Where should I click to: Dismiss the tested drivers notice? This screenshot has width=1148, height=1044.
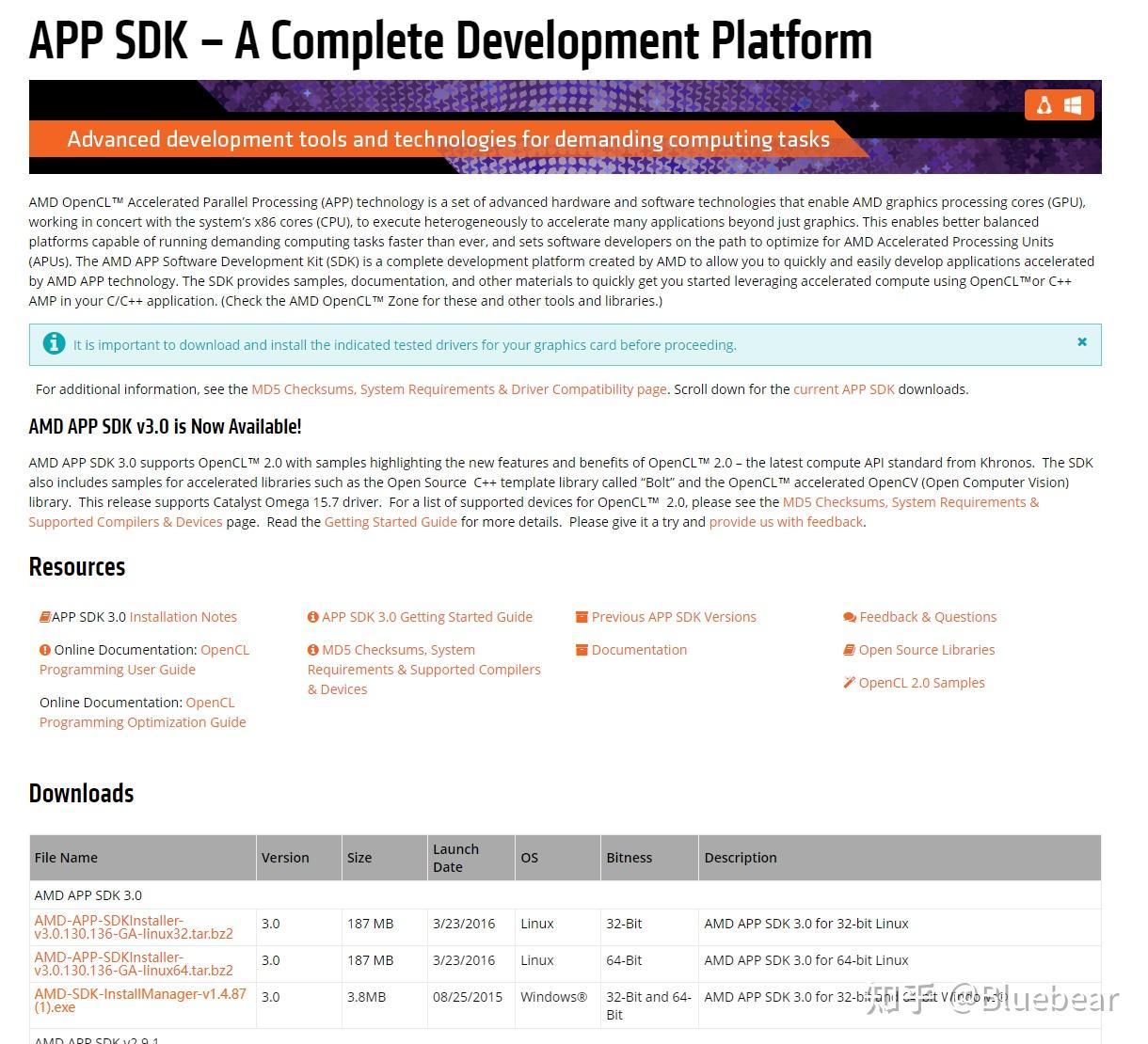coord(1082,341)
